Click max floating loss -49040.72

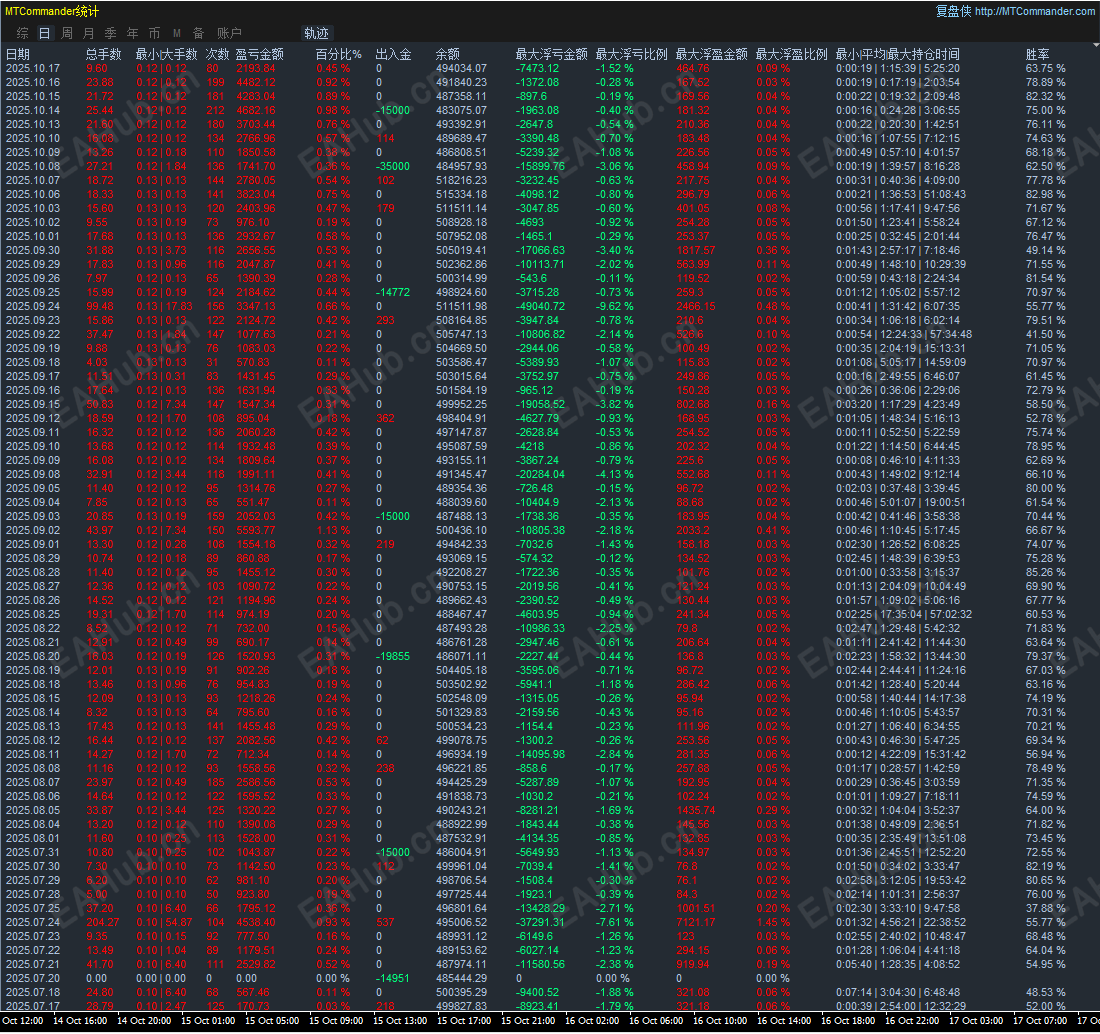(540, 307)
